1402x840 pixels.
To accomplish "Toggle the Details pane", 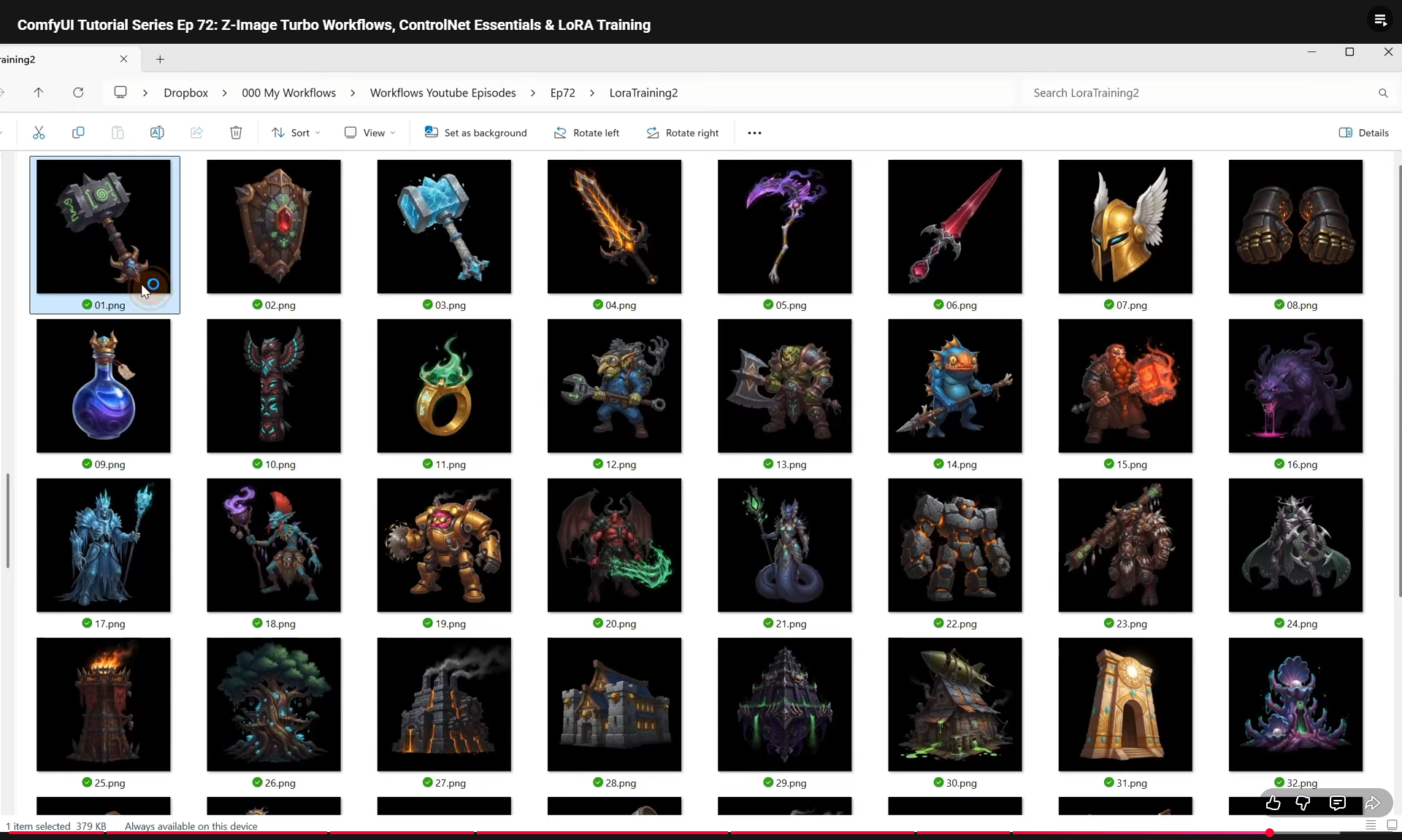I will (1363, 133).
